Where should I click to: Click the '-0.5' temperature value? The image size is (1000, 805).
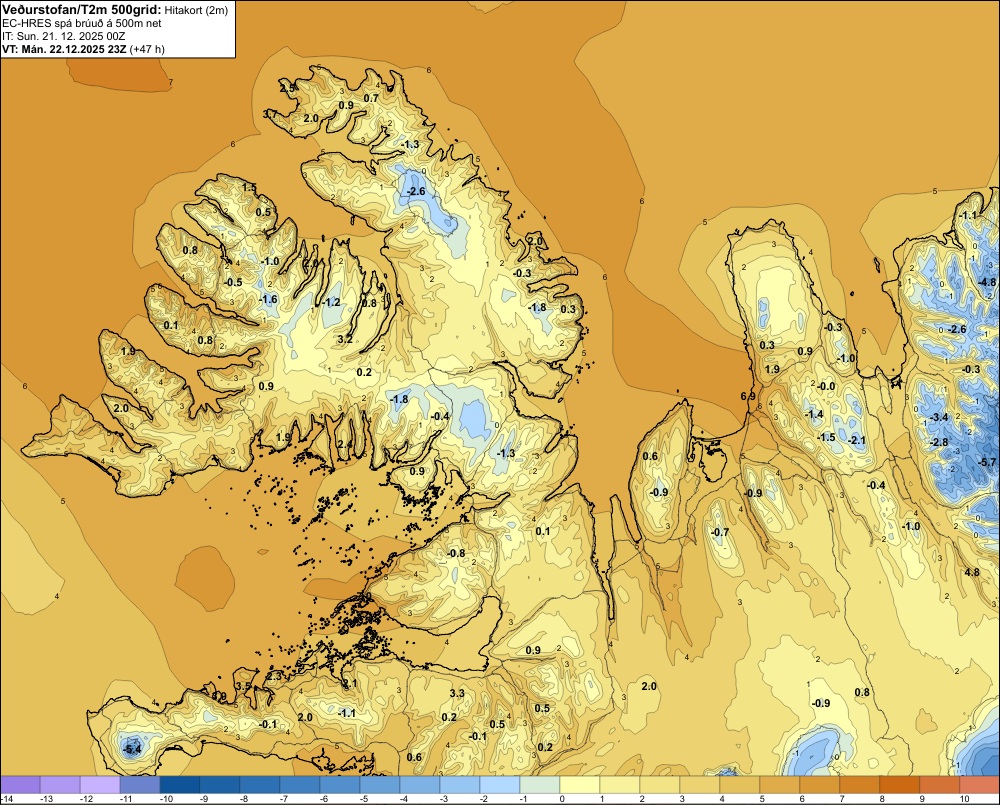click(233, 282)
